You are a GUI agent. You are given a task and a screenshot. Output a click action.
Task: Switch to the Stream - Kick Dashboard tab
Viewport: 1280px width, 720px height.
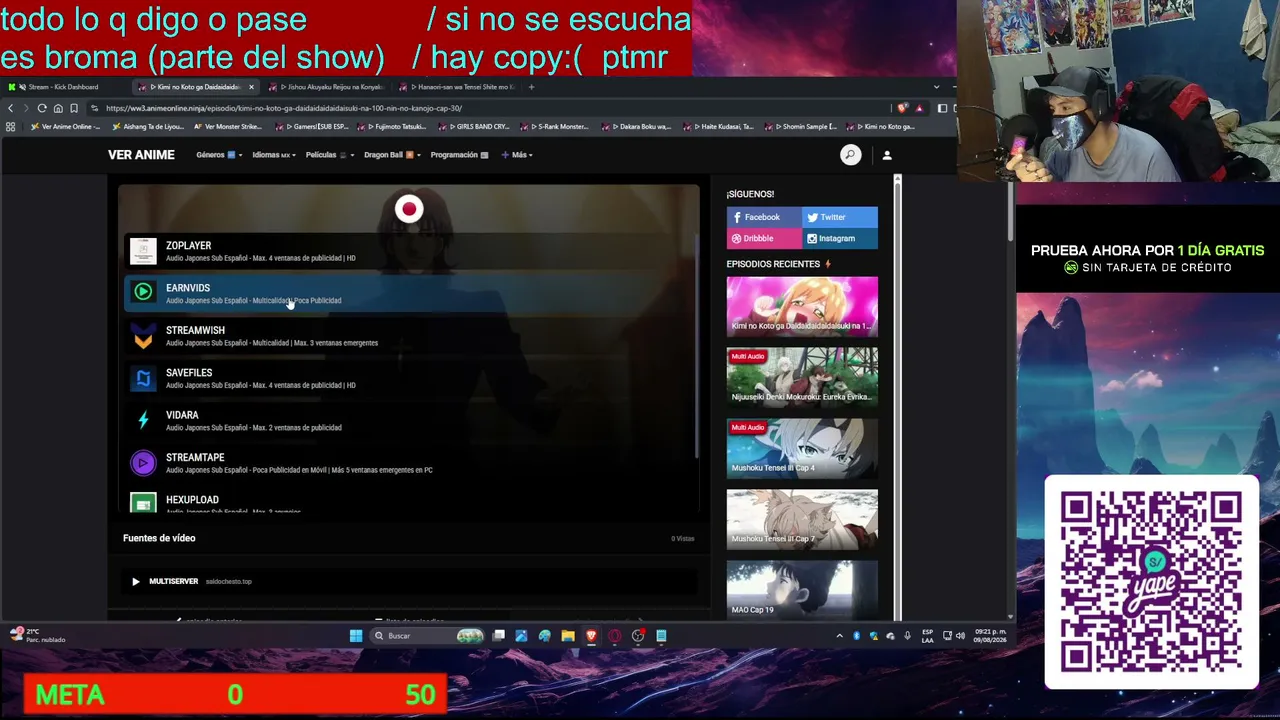click(x=65, y=87)
